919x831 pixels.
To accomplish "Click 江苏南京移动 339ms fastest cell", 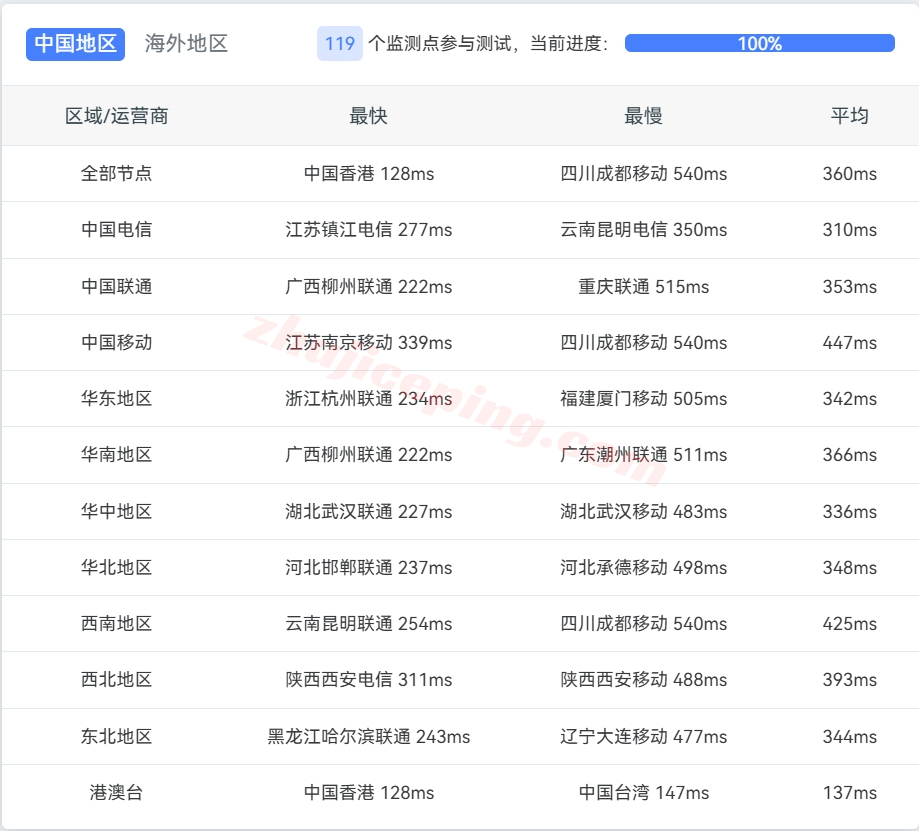I will coord(369,342).
